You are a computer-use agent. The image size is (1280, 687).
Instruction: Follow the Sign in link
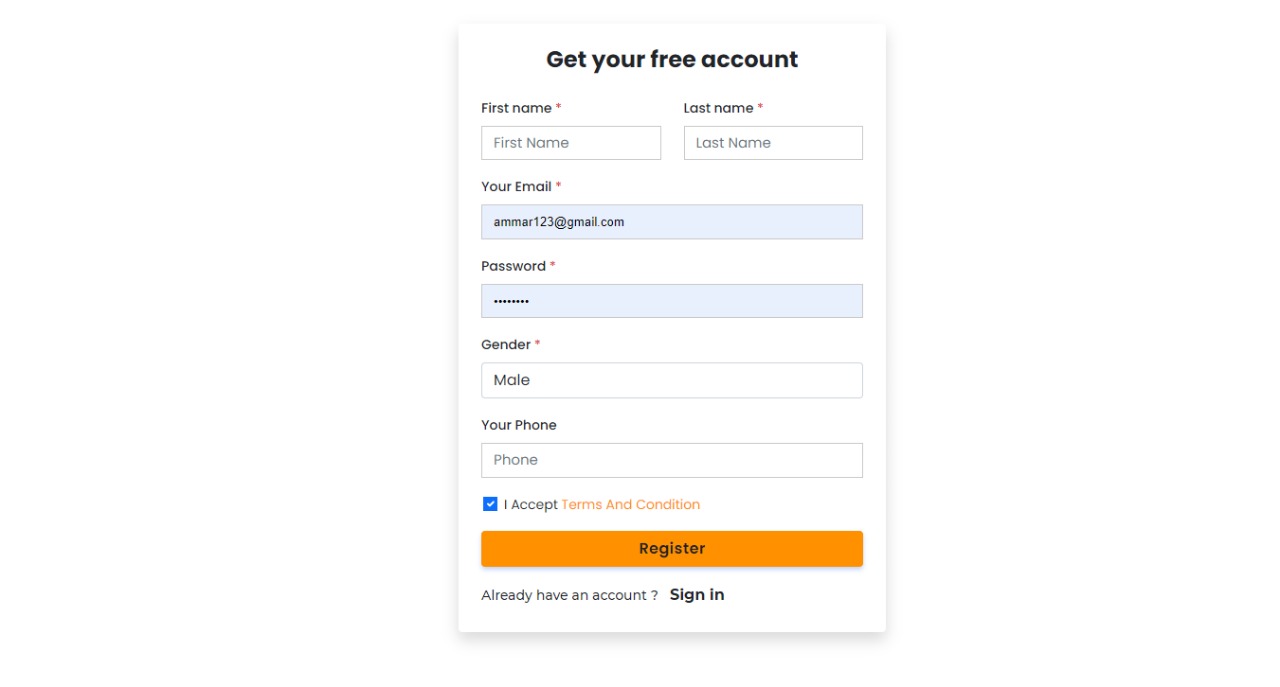click(x=697, y=595)
